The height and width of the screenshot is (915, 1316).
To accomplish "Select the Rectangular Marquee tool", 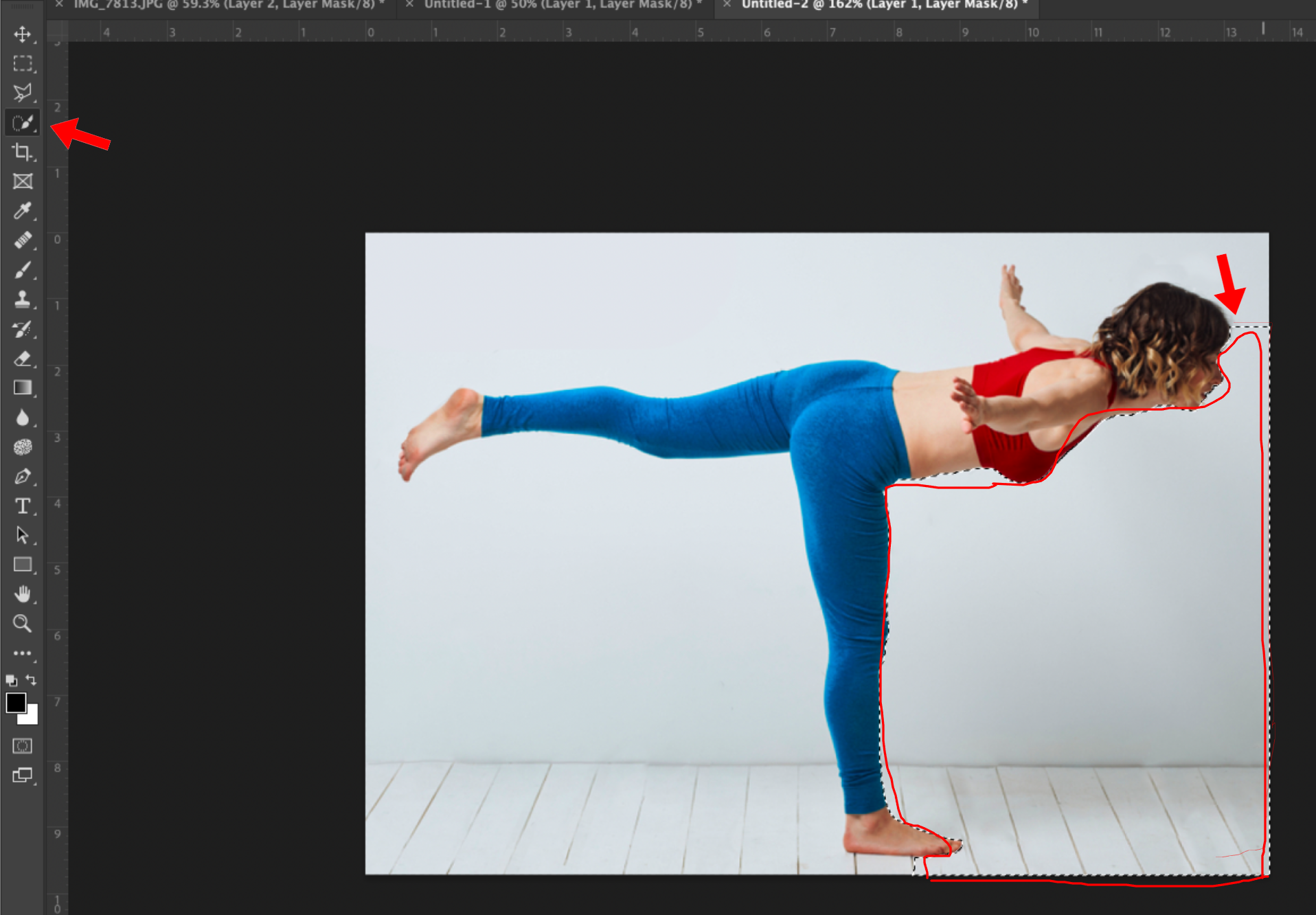I will (22, 63).
